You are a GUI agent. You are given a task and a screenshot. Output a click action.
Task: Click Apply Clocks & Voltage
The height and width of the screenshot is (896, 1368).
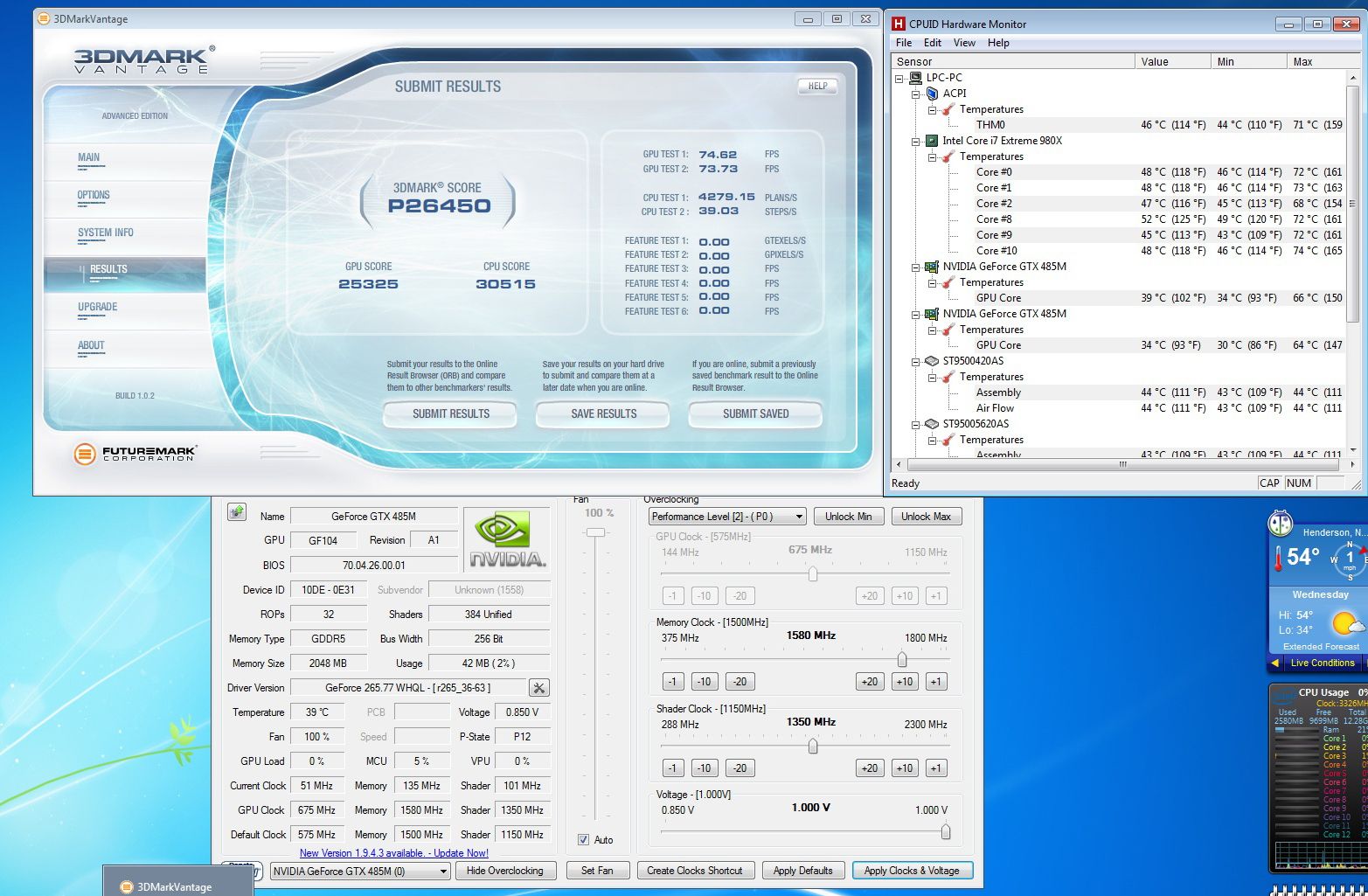coord(912,871)
